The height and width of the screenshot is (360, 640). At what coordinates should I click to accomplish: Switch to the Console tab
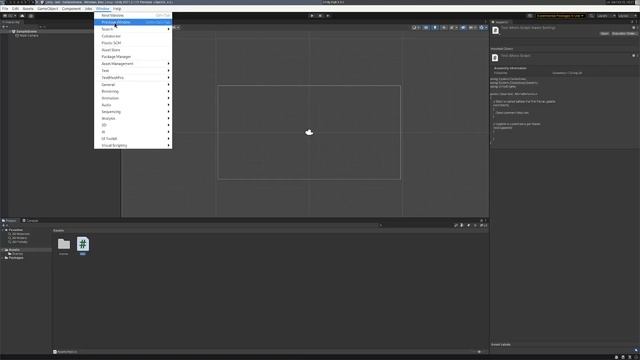pos(31,220)
